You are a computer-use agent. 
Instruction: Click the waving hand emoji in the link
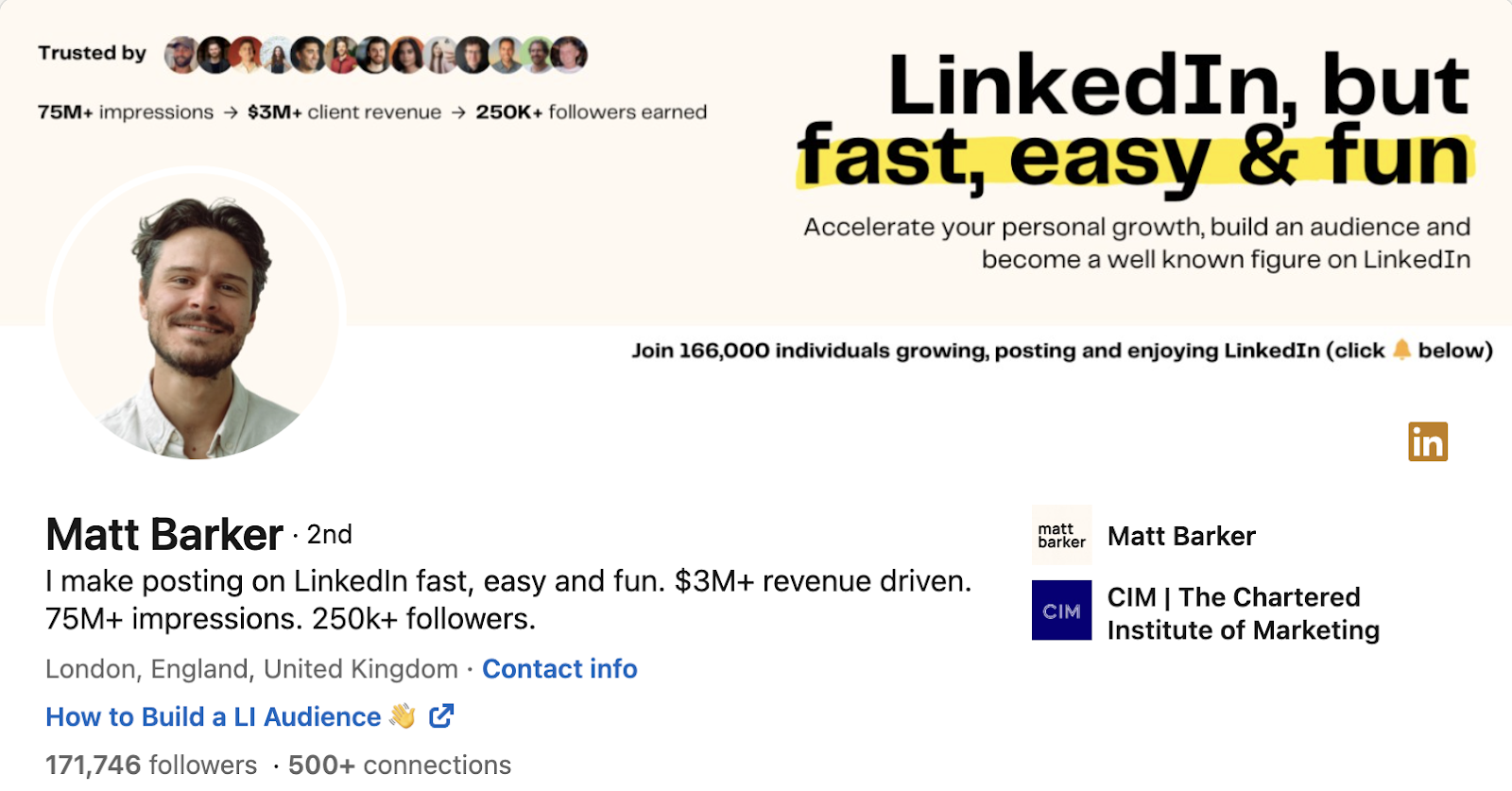[401, 716]
